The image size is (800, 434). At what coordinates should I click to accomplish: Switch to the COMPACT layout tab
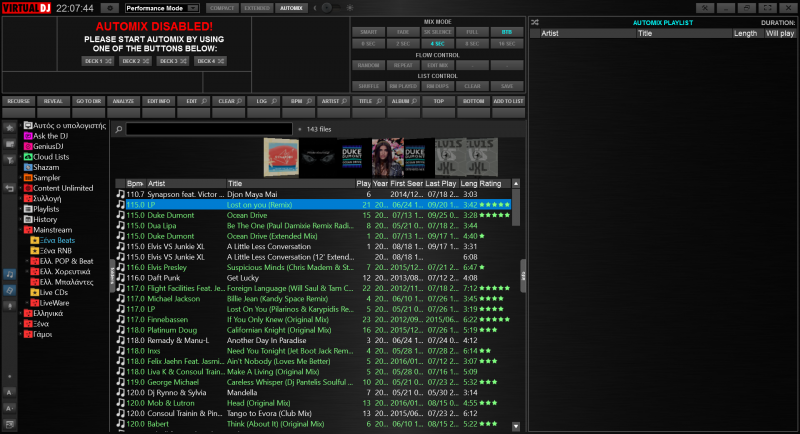point(222,7)
